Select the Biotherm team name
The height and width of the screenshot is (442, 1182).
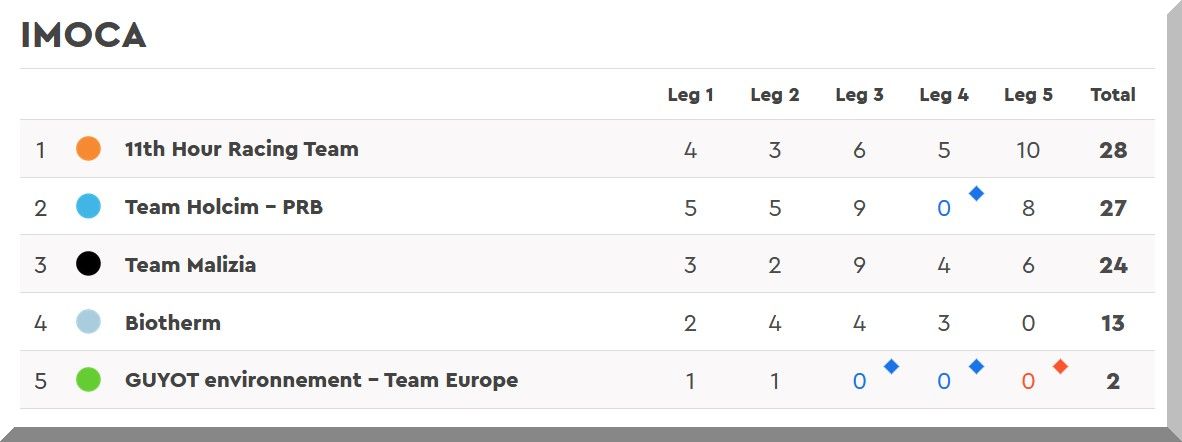[173, 323]
